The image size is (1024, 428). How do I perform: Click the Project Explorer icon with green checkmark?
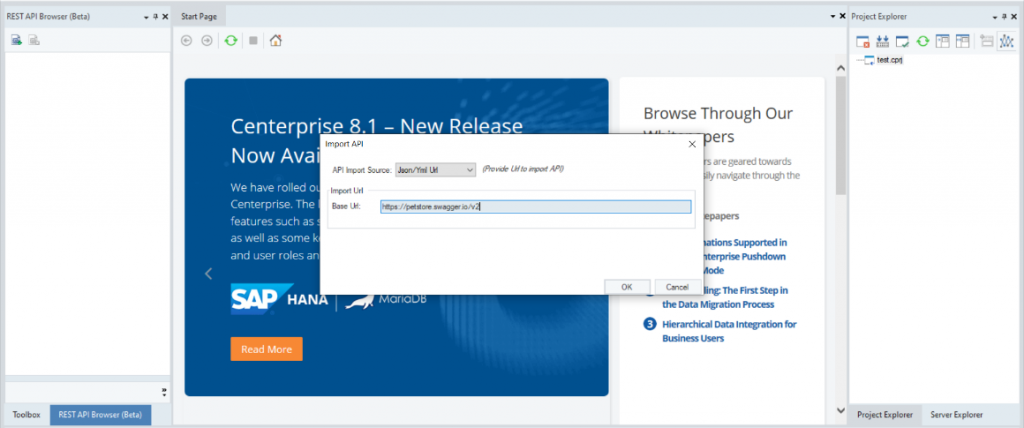pyautogui.click(x=903, y=41)
